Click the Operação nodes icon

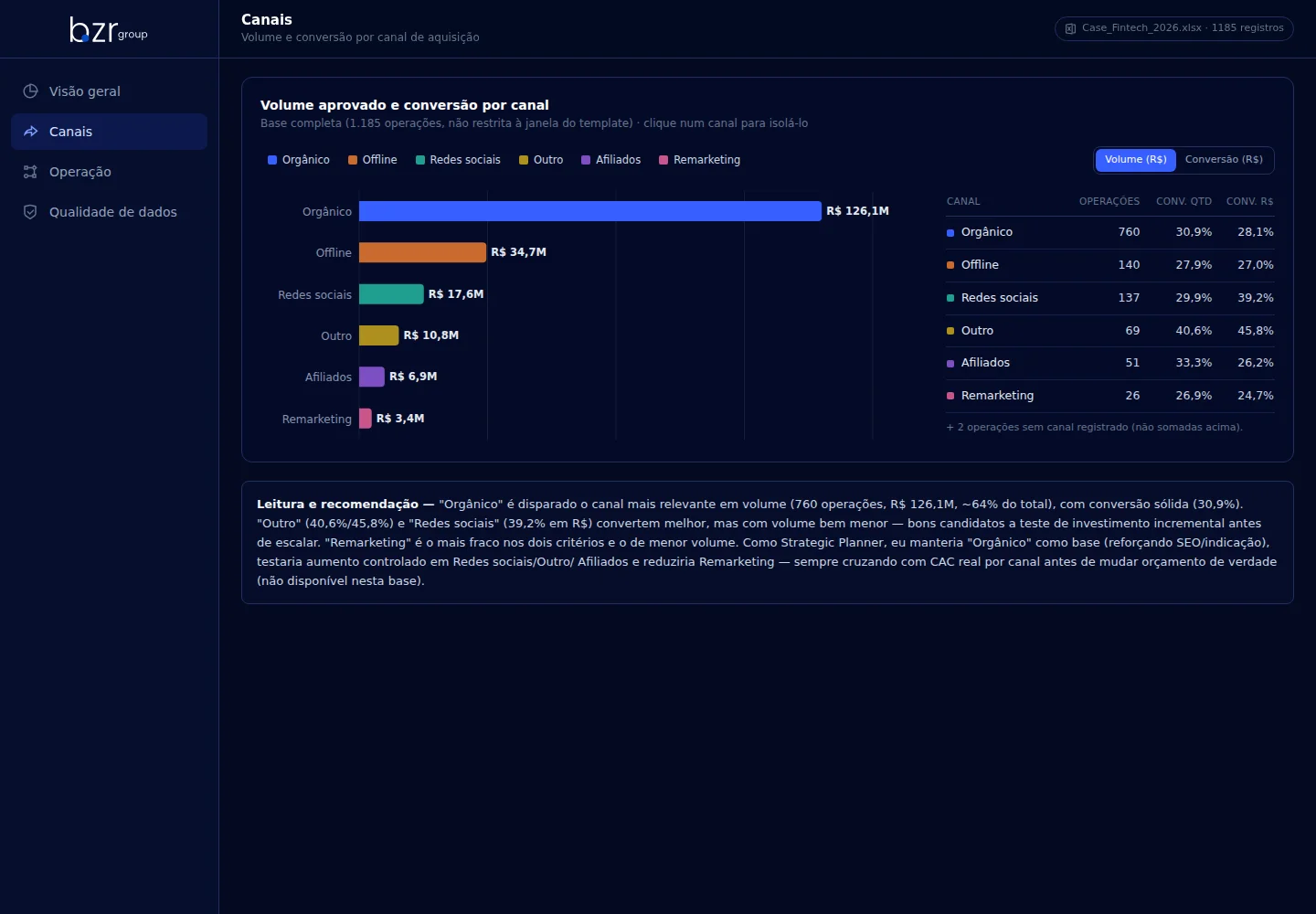30,172
